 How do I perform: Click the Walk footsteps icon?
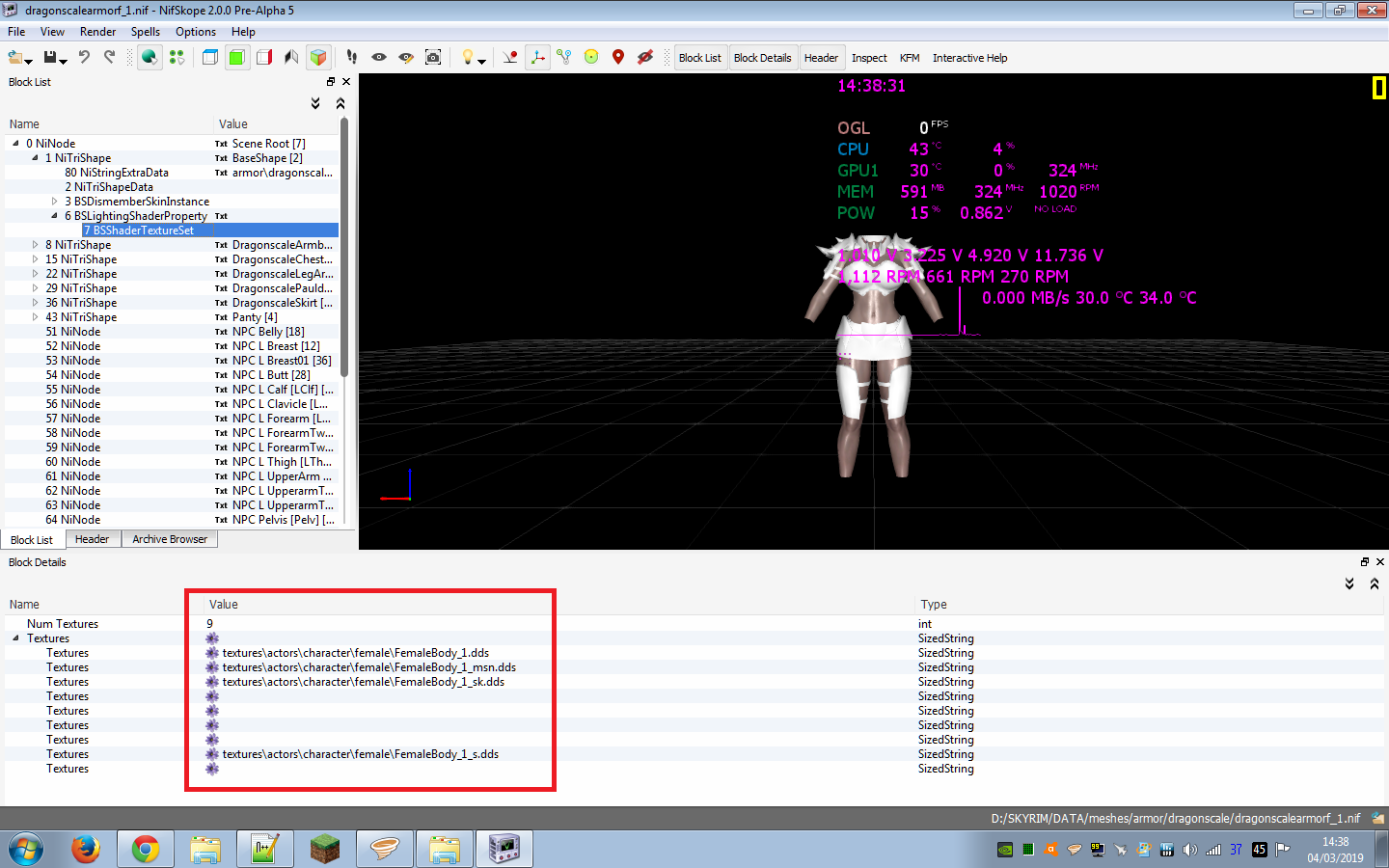click(x=352, y=58)
